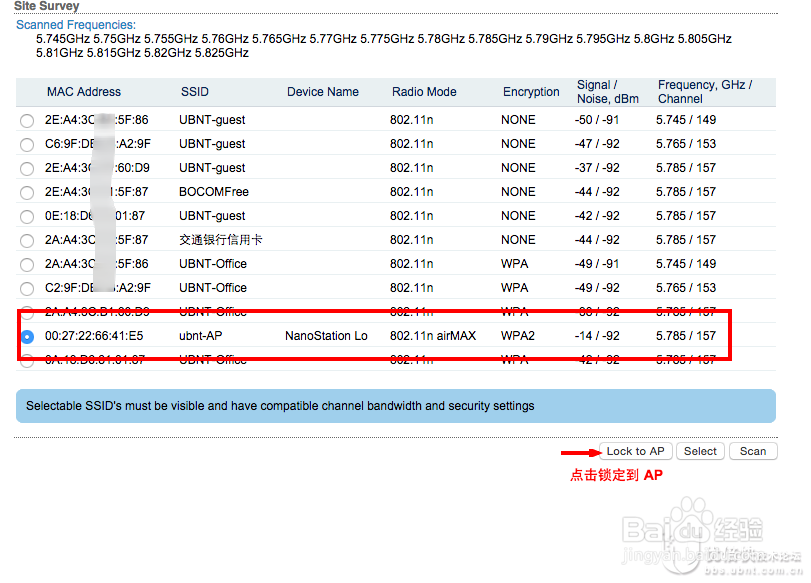Image resolution: width=811 pixels, height=583 pixels.
Task: Click the 5.785 / 157 cell of ubnt-AP
Action: [x=686, y=336]
